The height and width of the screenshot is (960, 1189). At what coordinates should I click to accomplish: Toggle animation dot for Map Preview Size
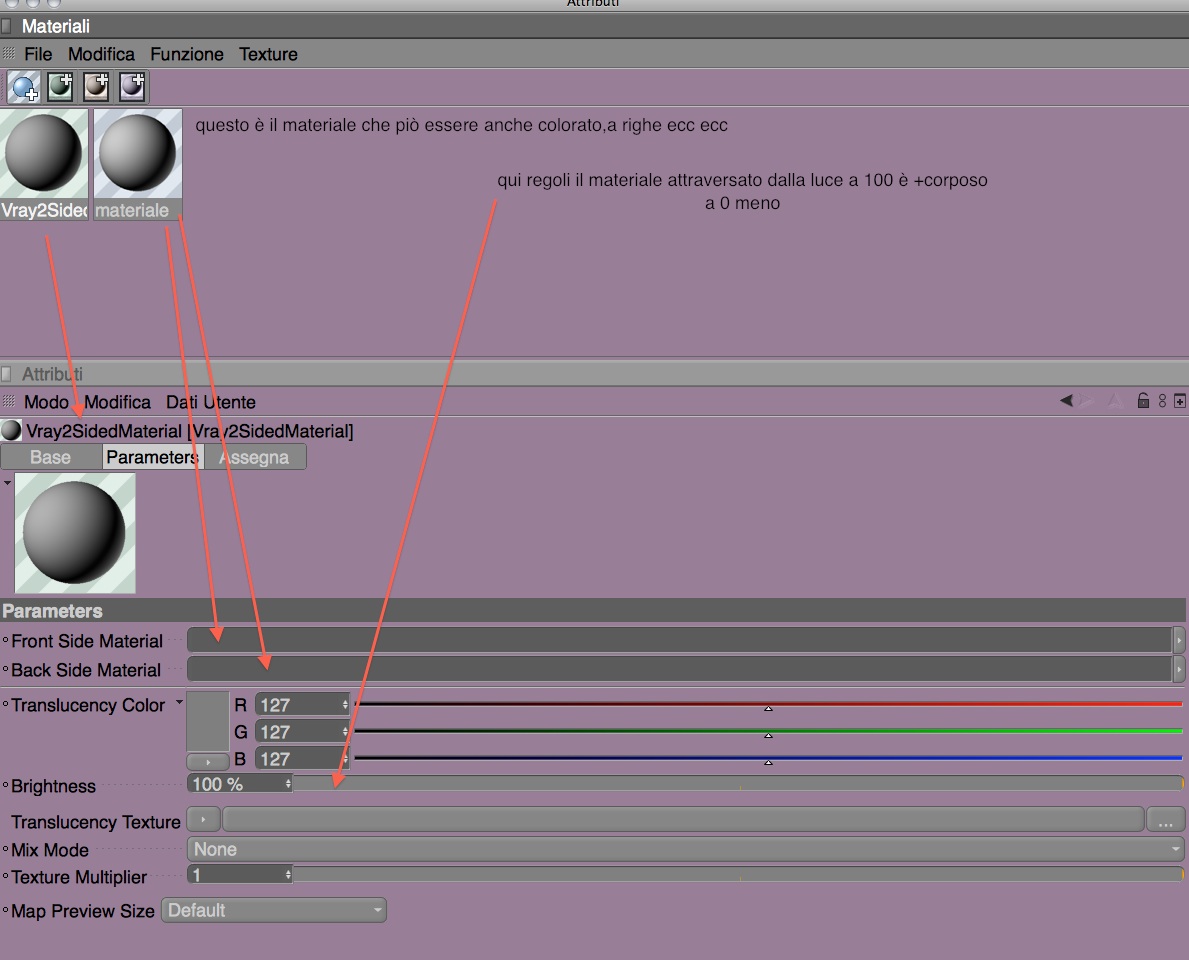tap(5, 910)
